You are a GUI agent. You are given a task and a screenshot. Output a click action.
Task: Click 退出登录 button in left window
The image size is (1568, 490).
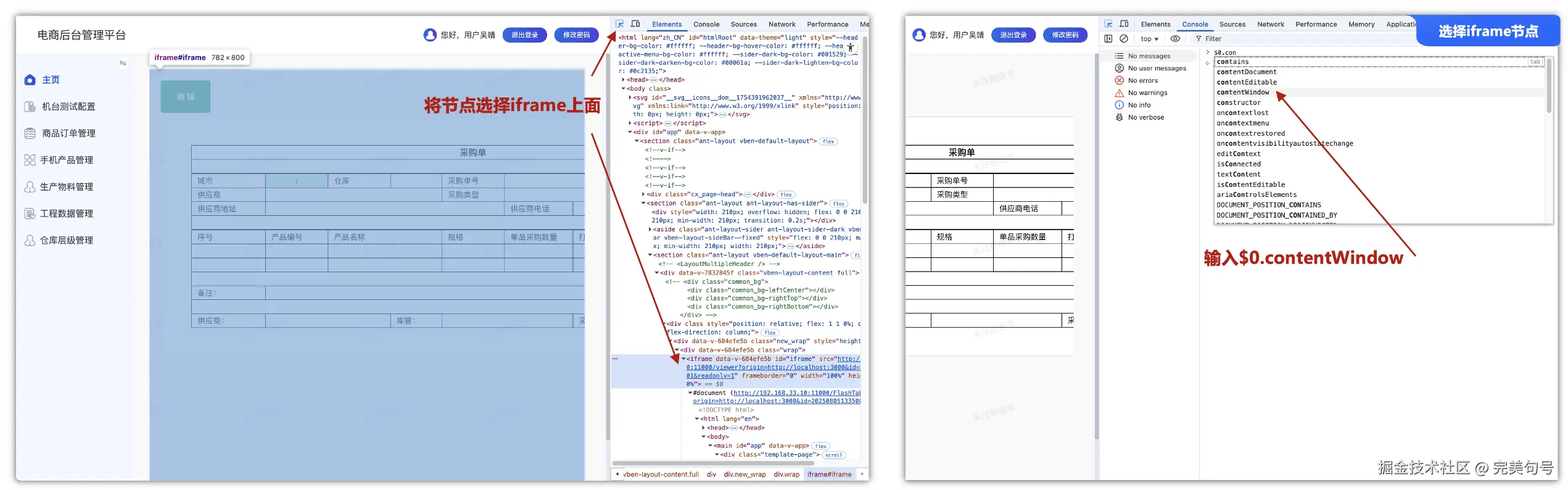(x=524, y=35)
